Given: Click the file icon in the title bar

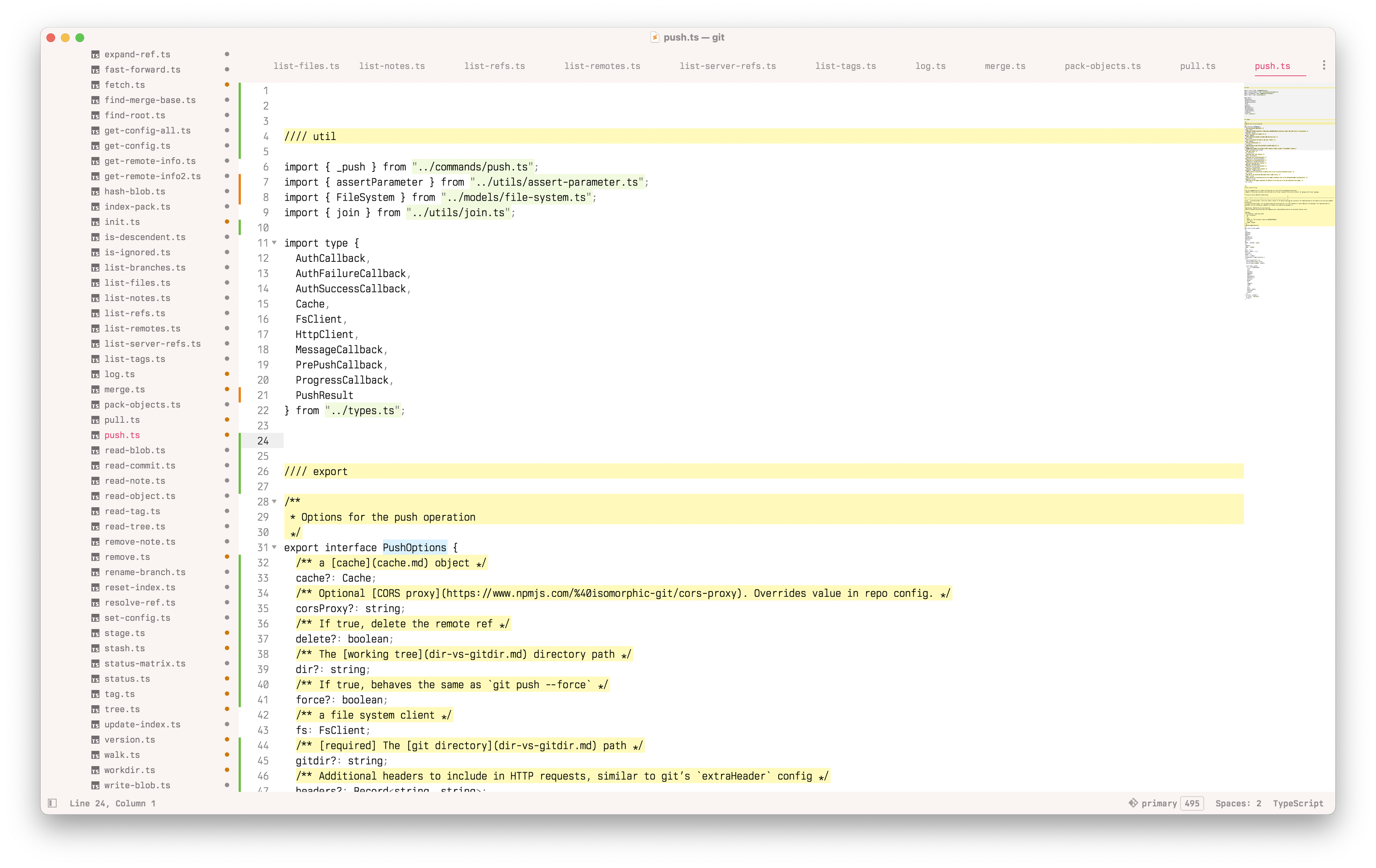Looking at the screenshot, I should (655, 38).
